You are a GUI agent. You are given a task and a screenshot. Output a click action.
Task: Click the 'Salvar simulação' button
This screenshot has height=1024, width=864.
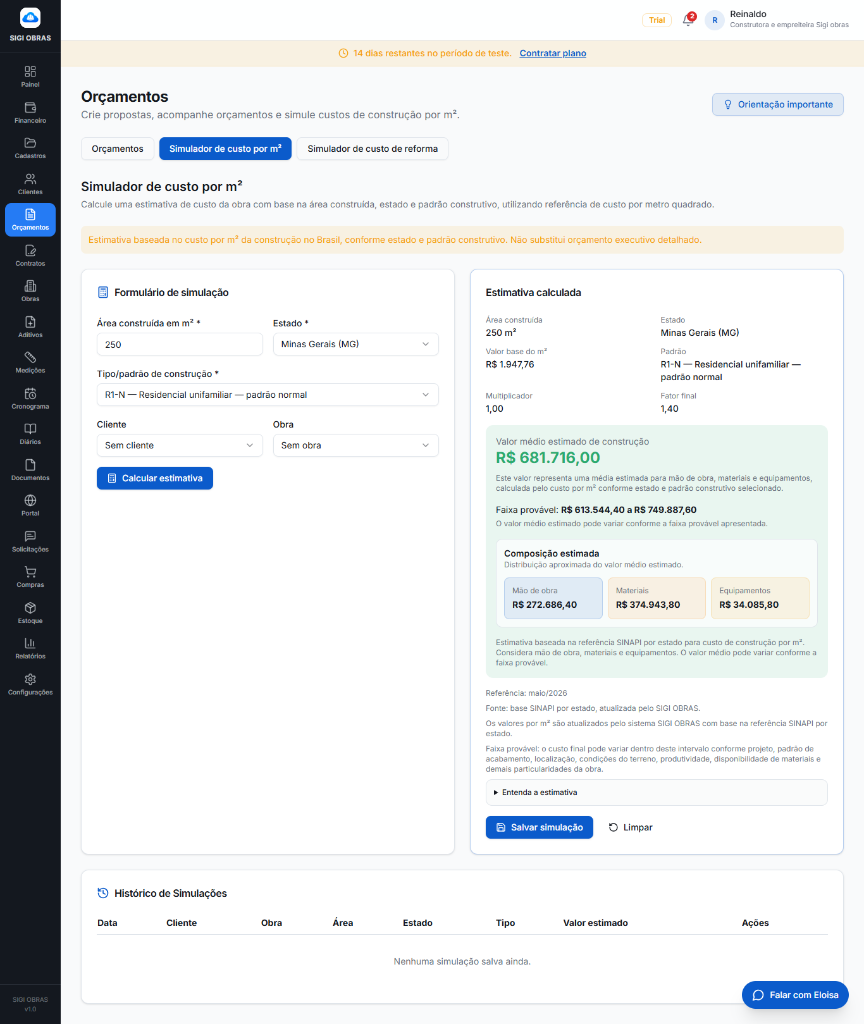pyautogui.click(x=539, y=827)
